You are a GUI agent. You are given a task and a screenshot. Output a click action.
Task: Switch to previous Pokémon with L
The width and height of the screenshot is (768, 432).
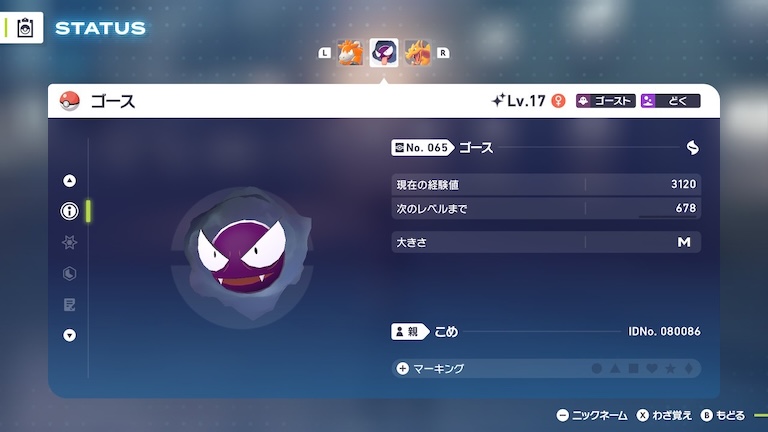coord(324,53)
